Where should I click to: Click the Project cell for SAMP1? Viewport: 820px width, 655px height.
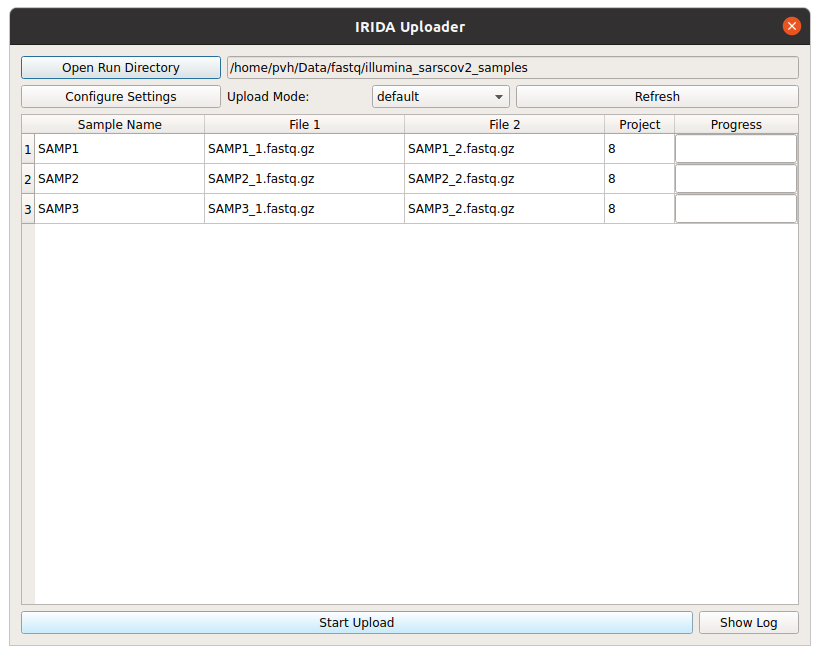click(639, 149)
